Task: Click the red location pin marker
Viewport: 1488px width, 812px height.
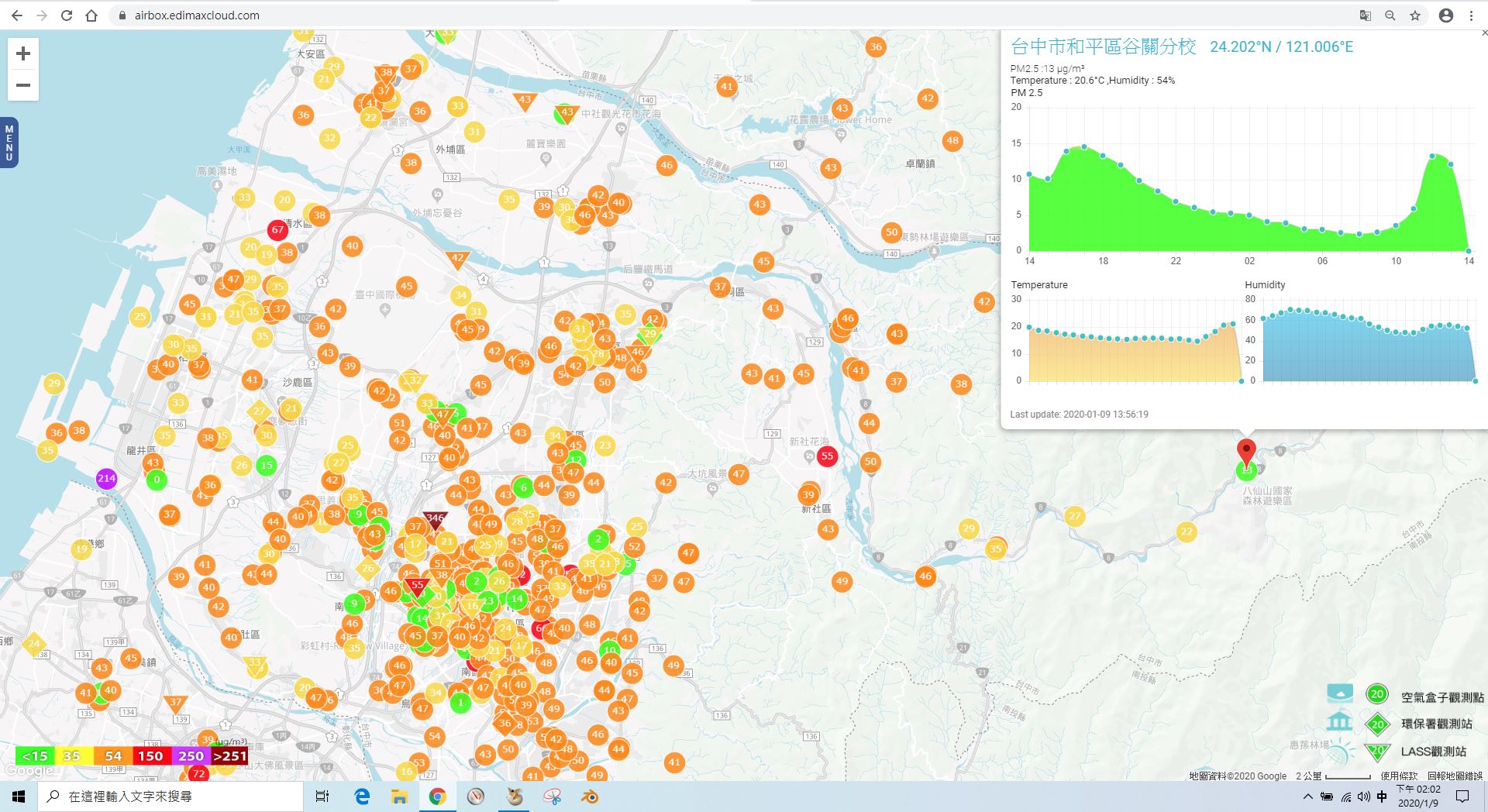Action: coord(1246,451)
